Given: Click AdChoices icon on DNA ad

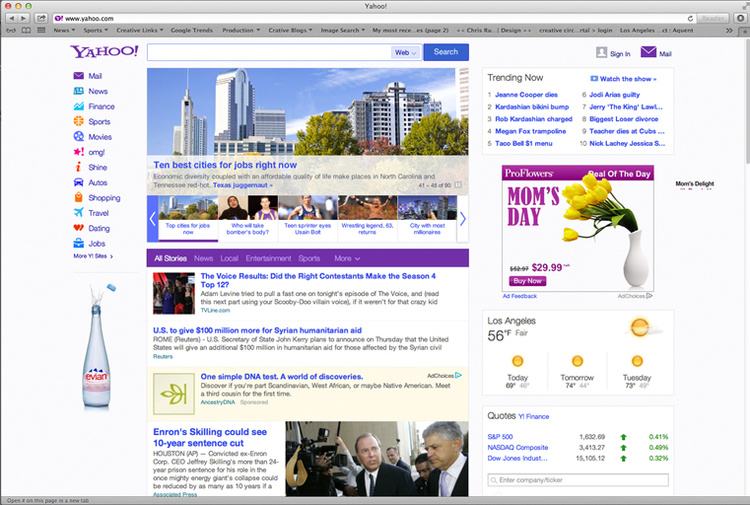Looking at the screenshot, I should pyautogui.click(x=458, y=375).
